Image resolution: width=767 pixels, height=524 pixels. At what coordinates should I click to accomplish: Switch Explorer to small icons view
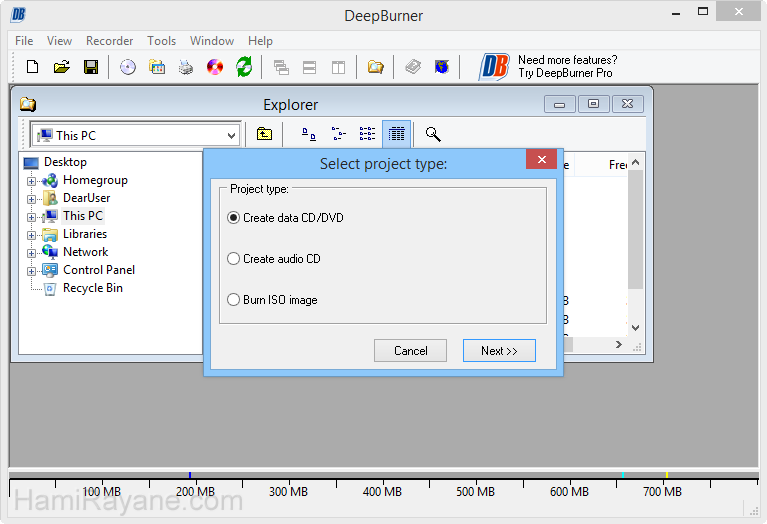pyautogui.click(x=338, y=134)
